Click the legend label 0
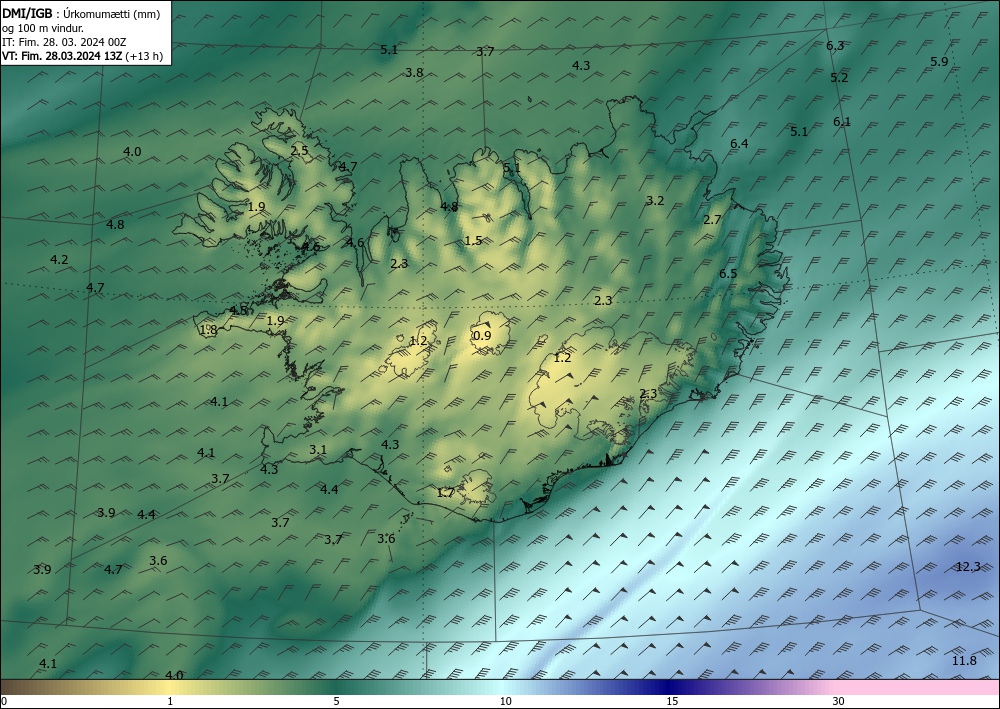The image size is (1000, 709). click(x=4, y=702)
